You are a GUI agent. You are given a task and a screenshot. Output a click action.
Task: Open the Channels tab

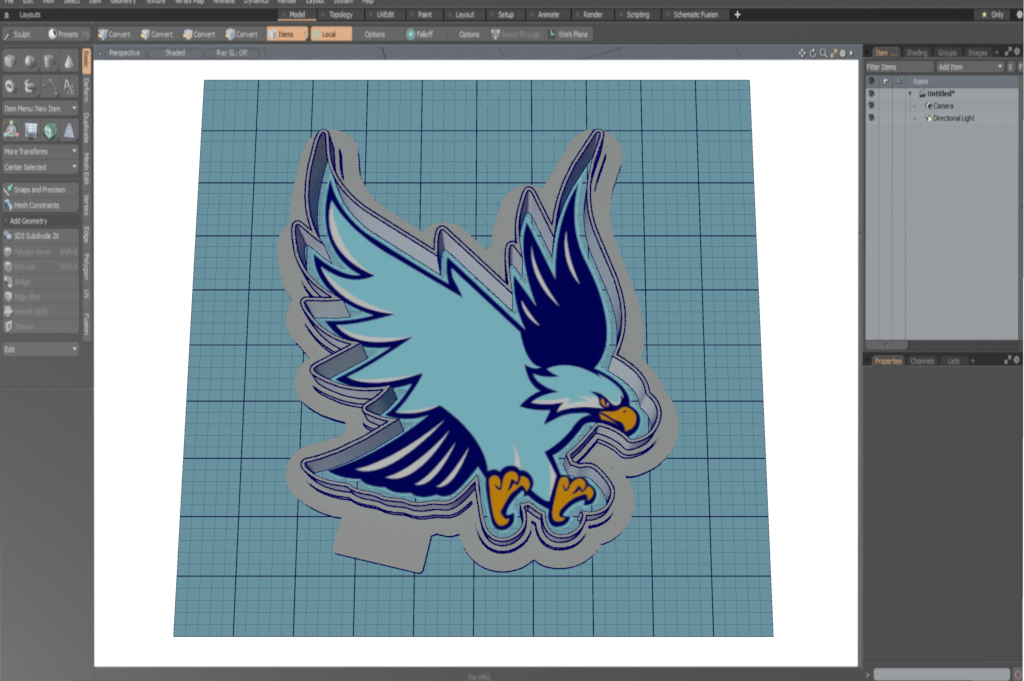922,360
